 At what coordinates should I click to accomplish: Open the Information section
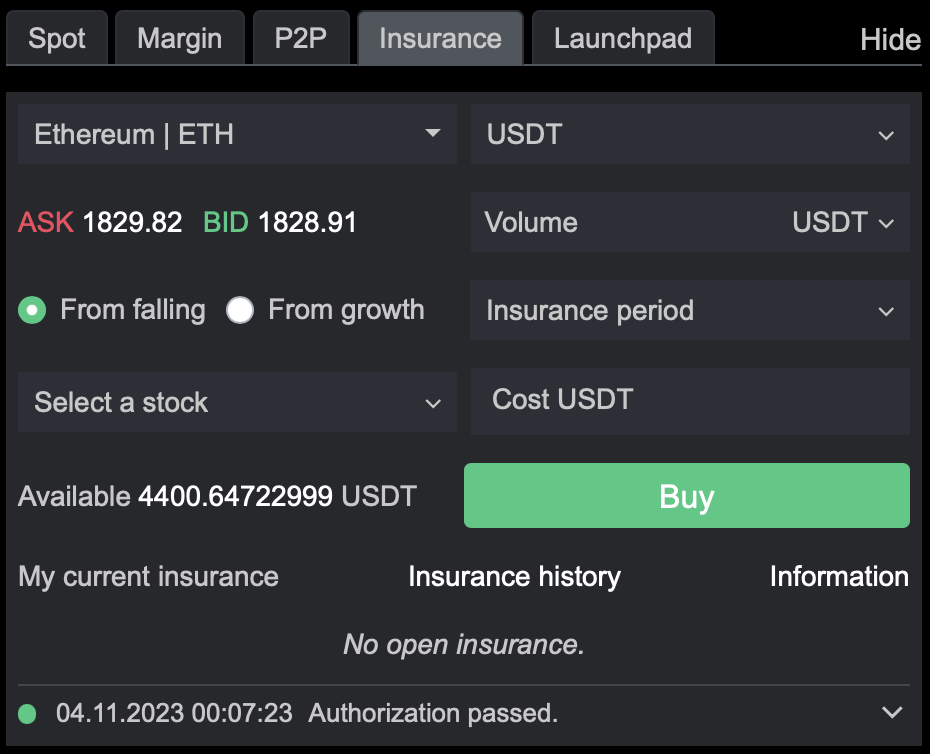[x=838, y=577]
